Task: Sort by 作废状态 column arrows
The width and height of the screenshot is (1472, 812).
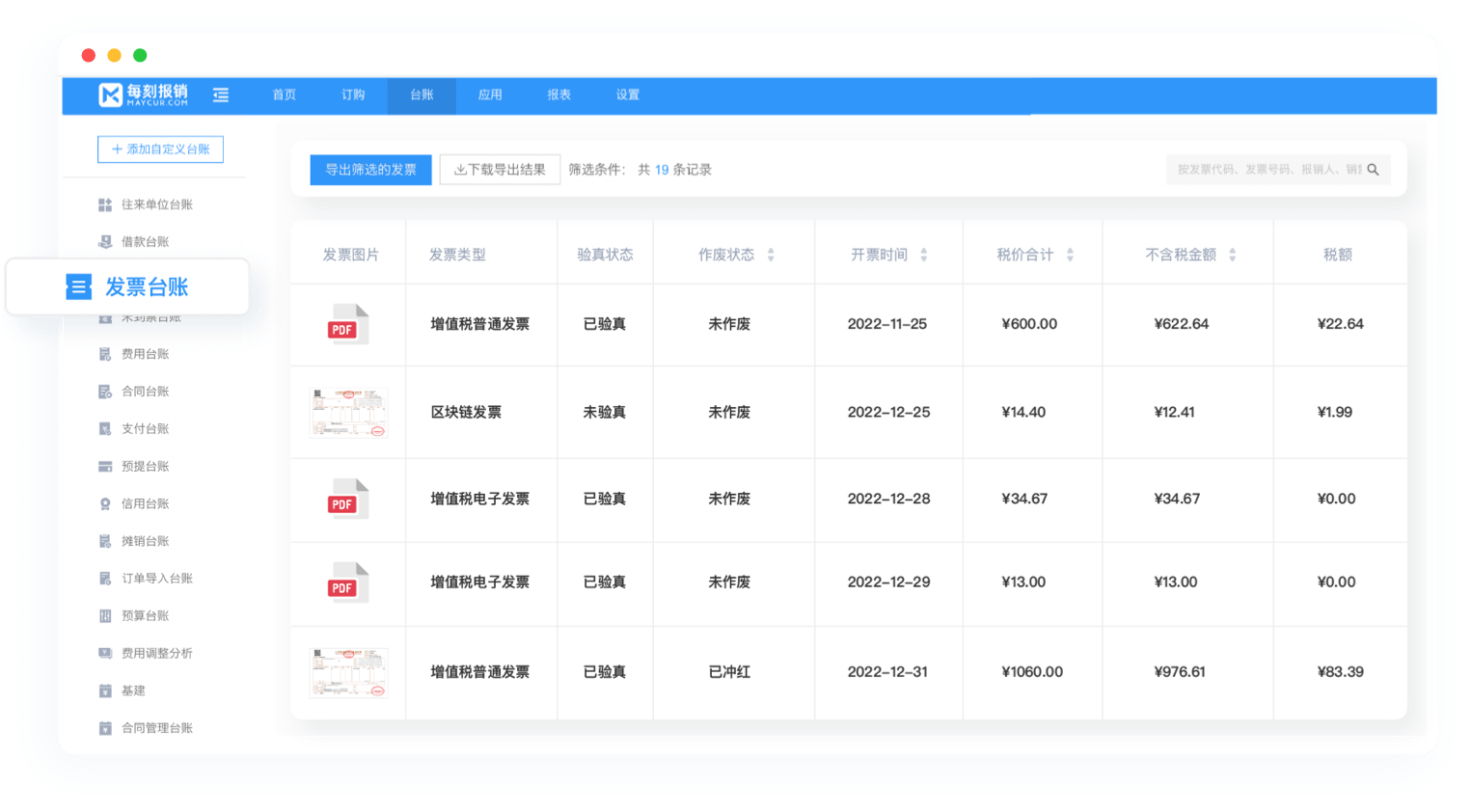Action: pyautogui.click(x=771, y=256)
